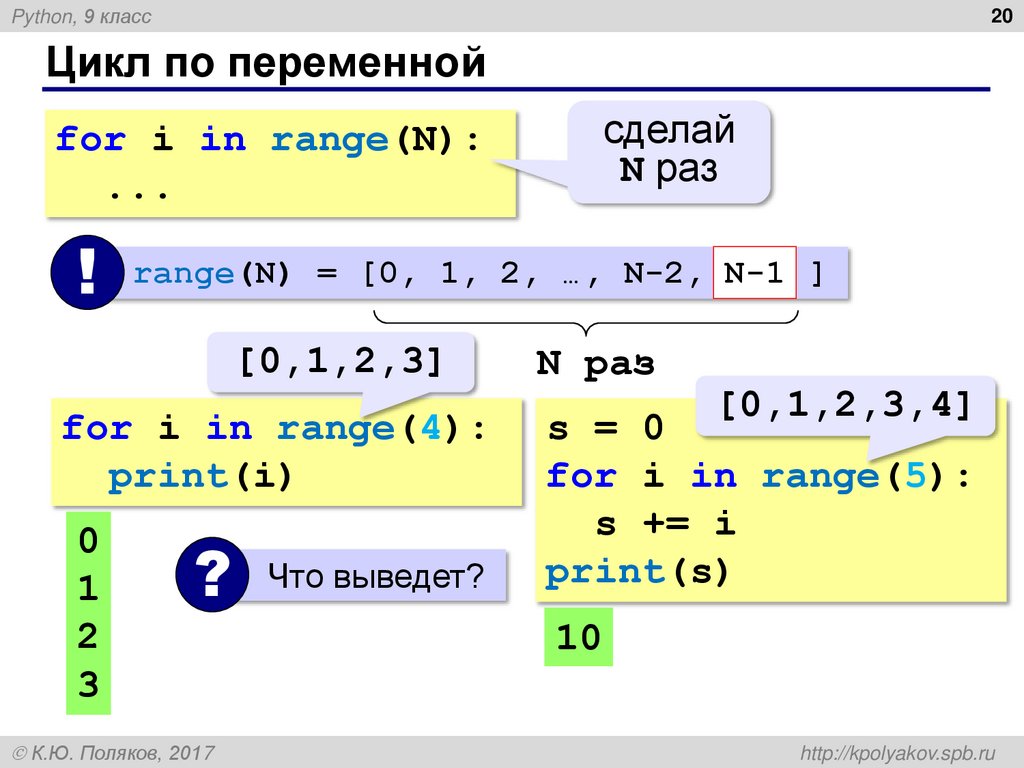Click the slide number 20

click(1001, 15)
